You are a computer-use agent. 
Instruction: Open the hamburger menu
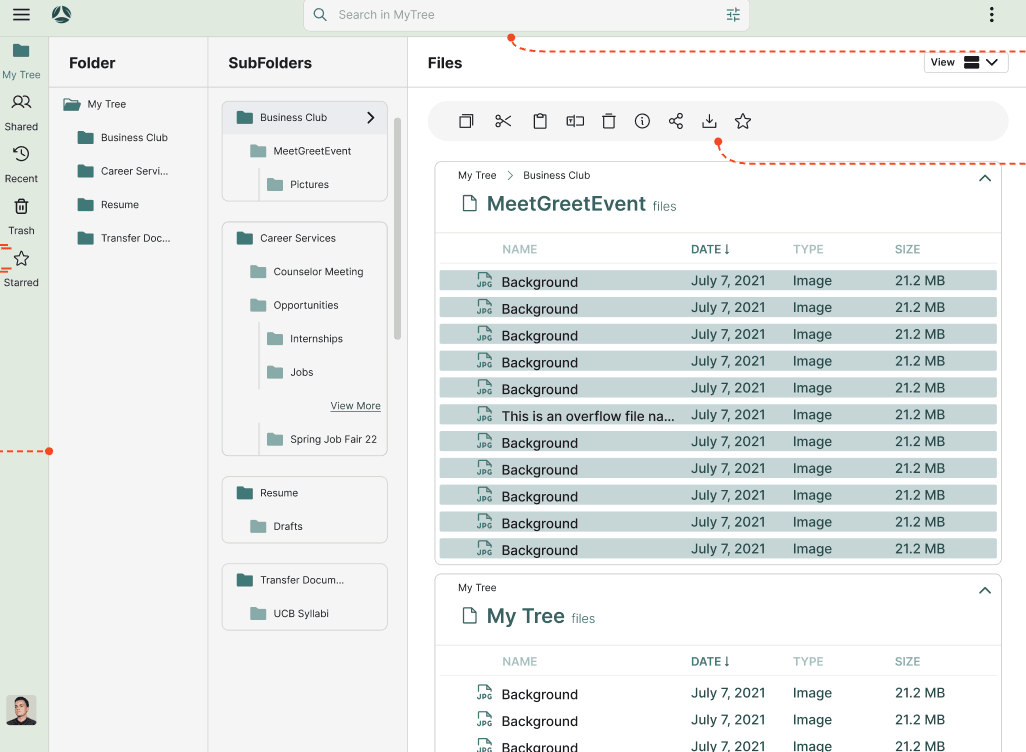(22, 14)
